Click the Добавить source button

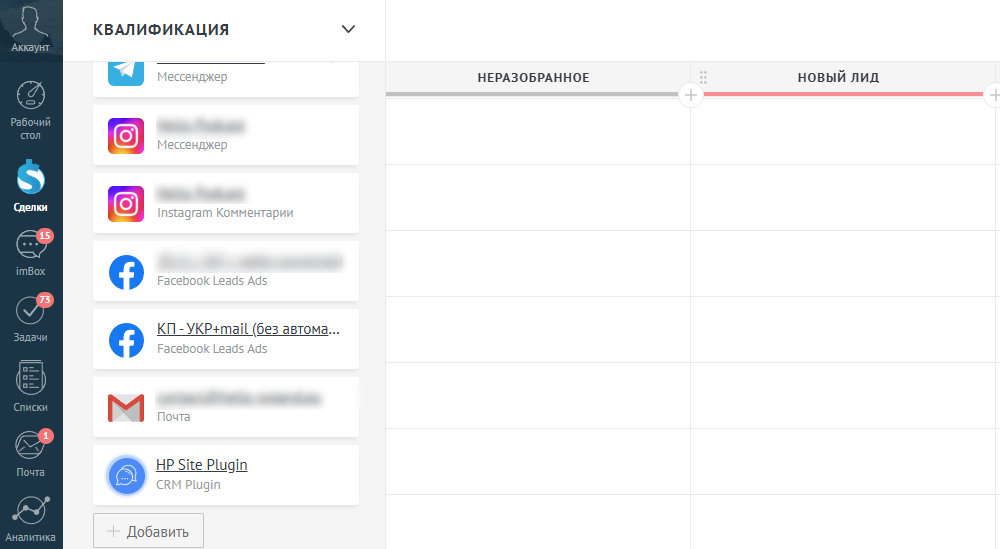[149, 531]
